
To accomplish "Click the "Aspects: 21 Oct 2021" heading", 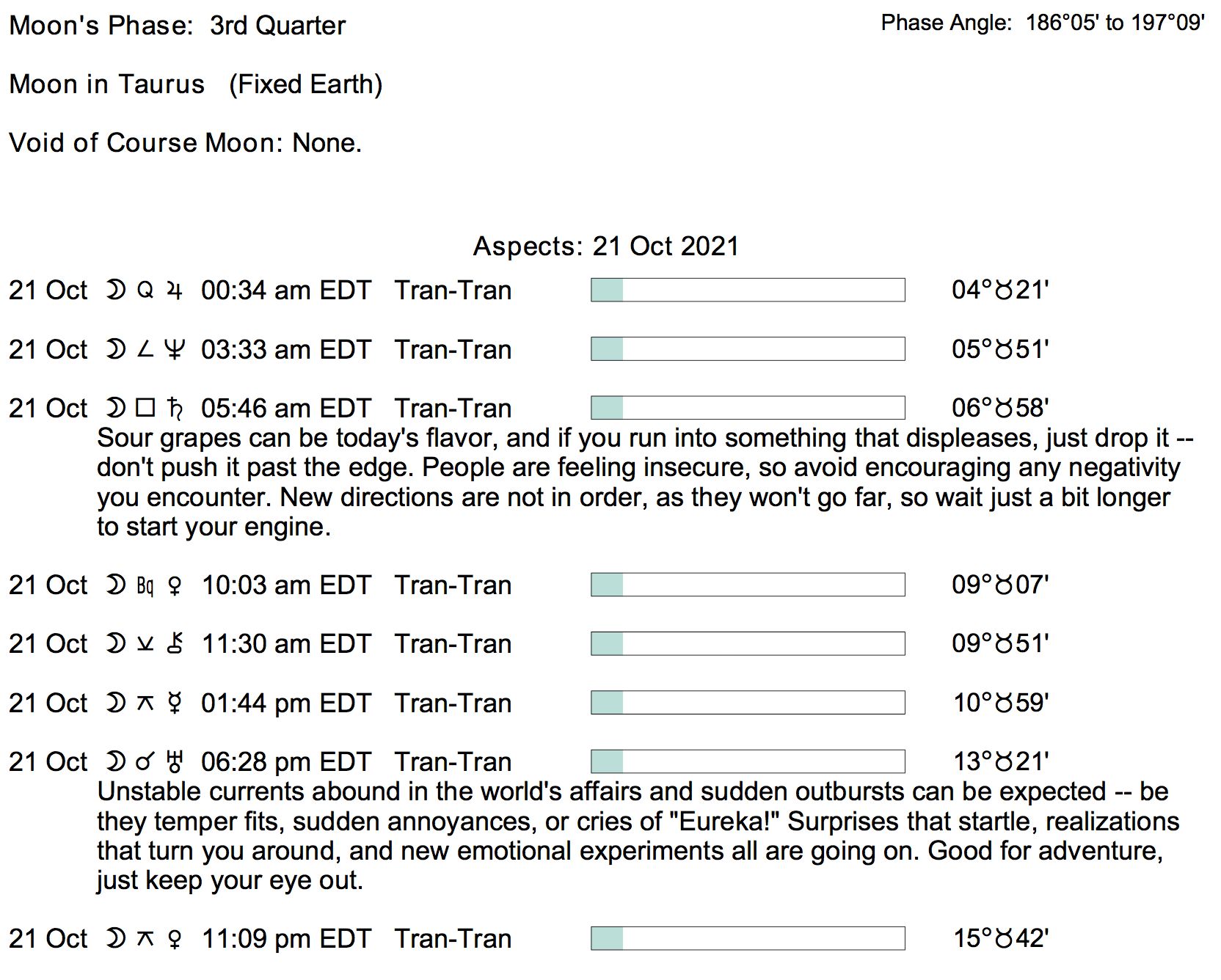I will (605, 246).
